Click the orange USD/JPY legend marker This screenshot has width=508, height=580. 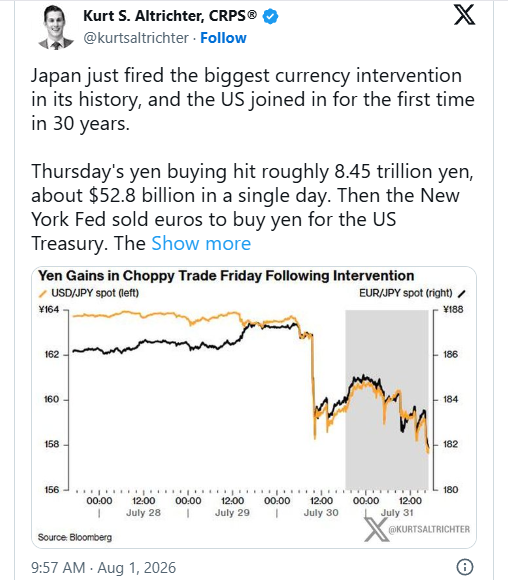click(43, 294)
